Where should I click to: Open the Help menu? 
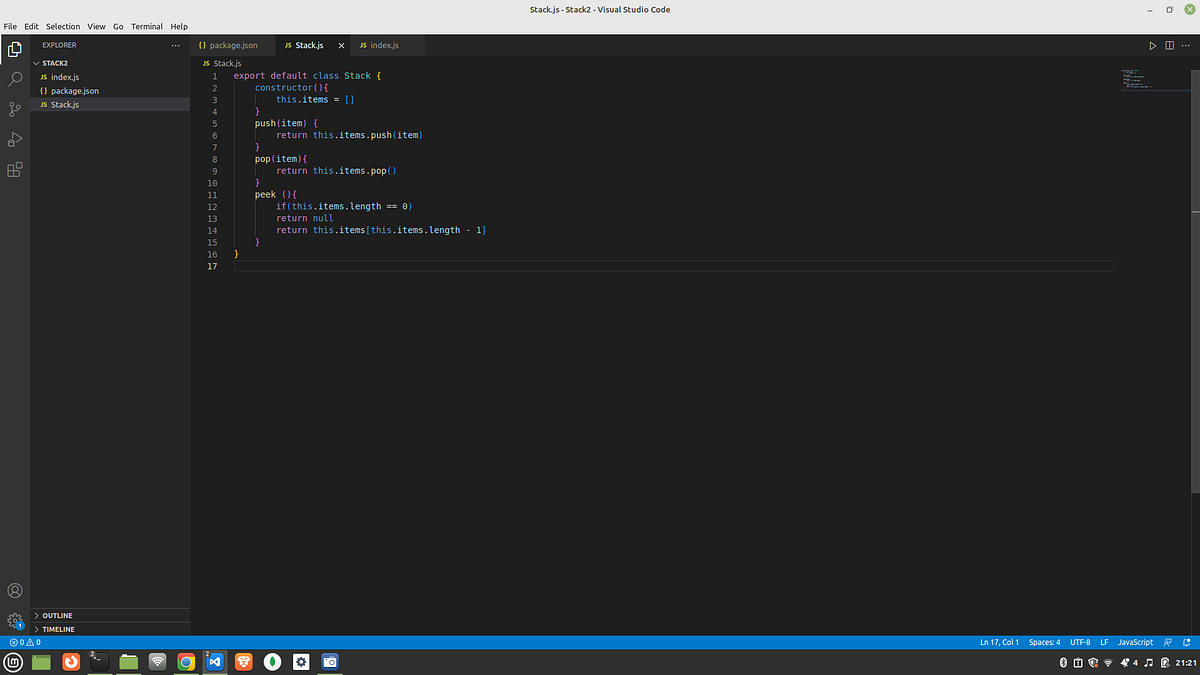(x=179, y=26)
